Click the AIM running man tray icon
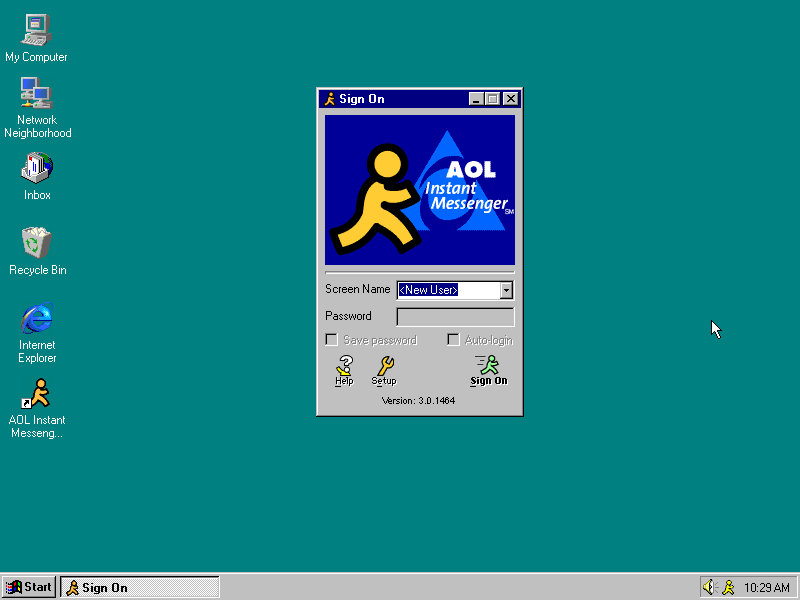 [729, 587]
